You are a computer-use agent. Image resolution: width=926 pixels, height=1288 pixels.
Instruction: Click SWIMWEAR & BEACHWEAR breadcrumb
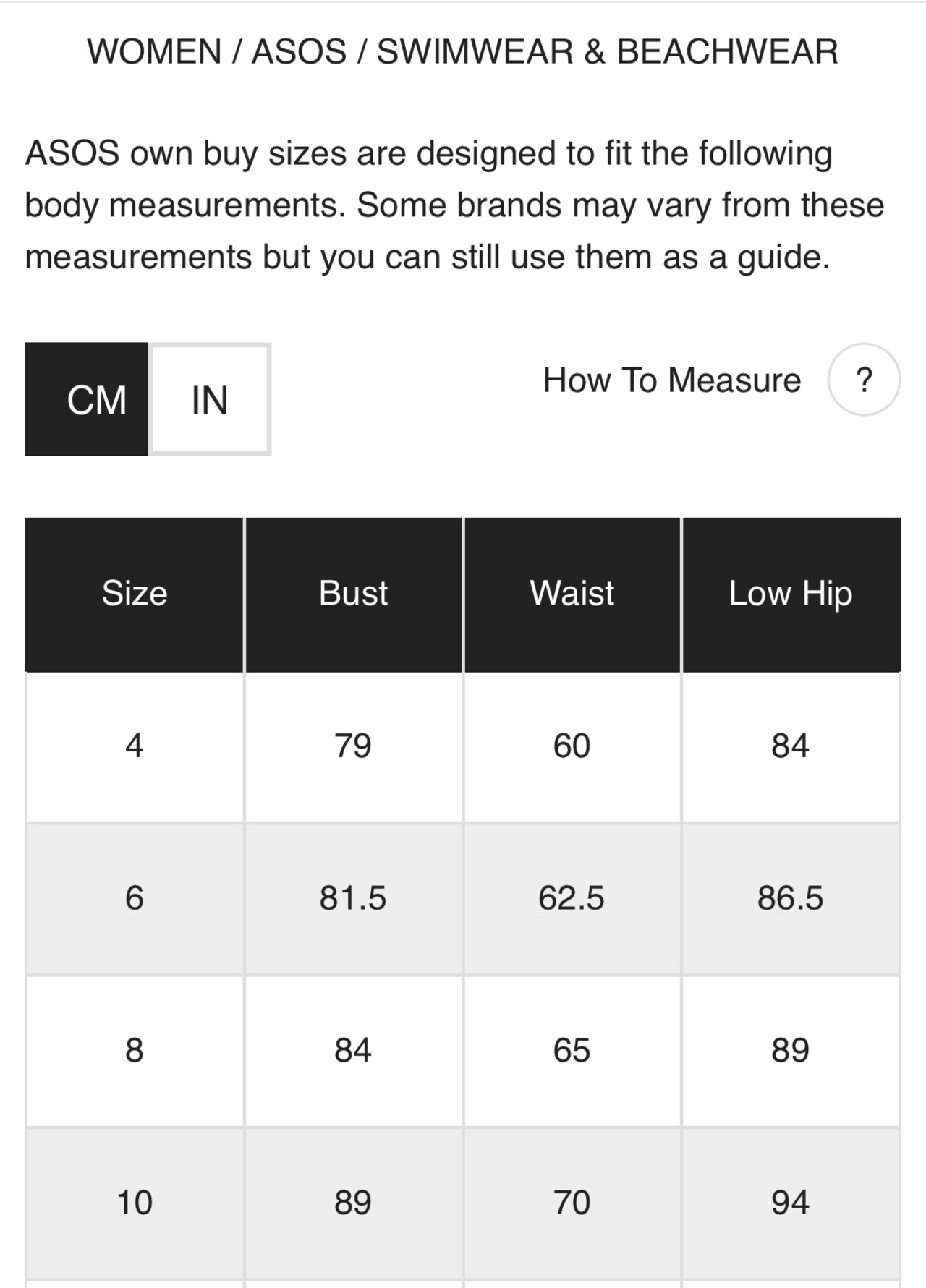(x=608, y=52)
